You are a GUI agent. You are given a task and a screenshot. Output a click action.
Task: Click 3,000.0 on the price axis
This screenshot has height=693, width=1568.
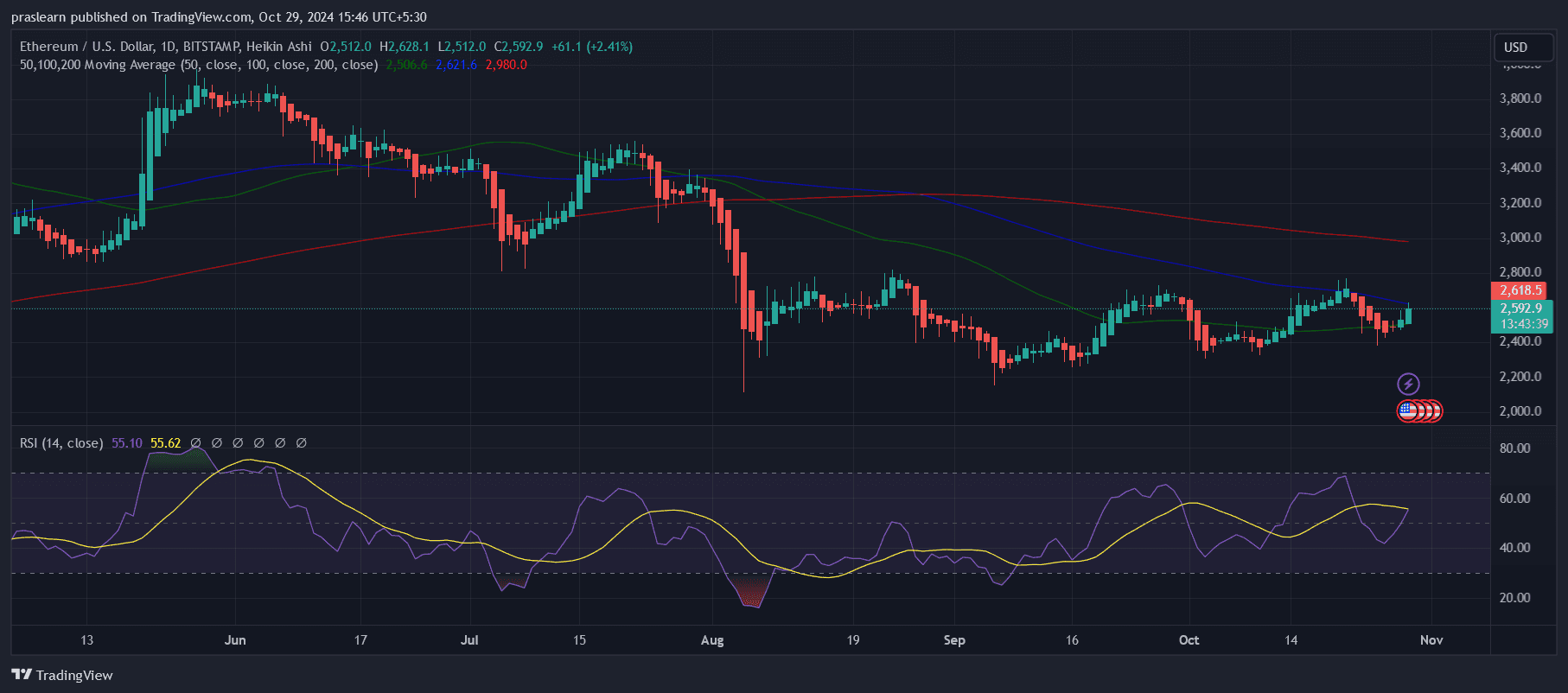(x=1520, y=238)
